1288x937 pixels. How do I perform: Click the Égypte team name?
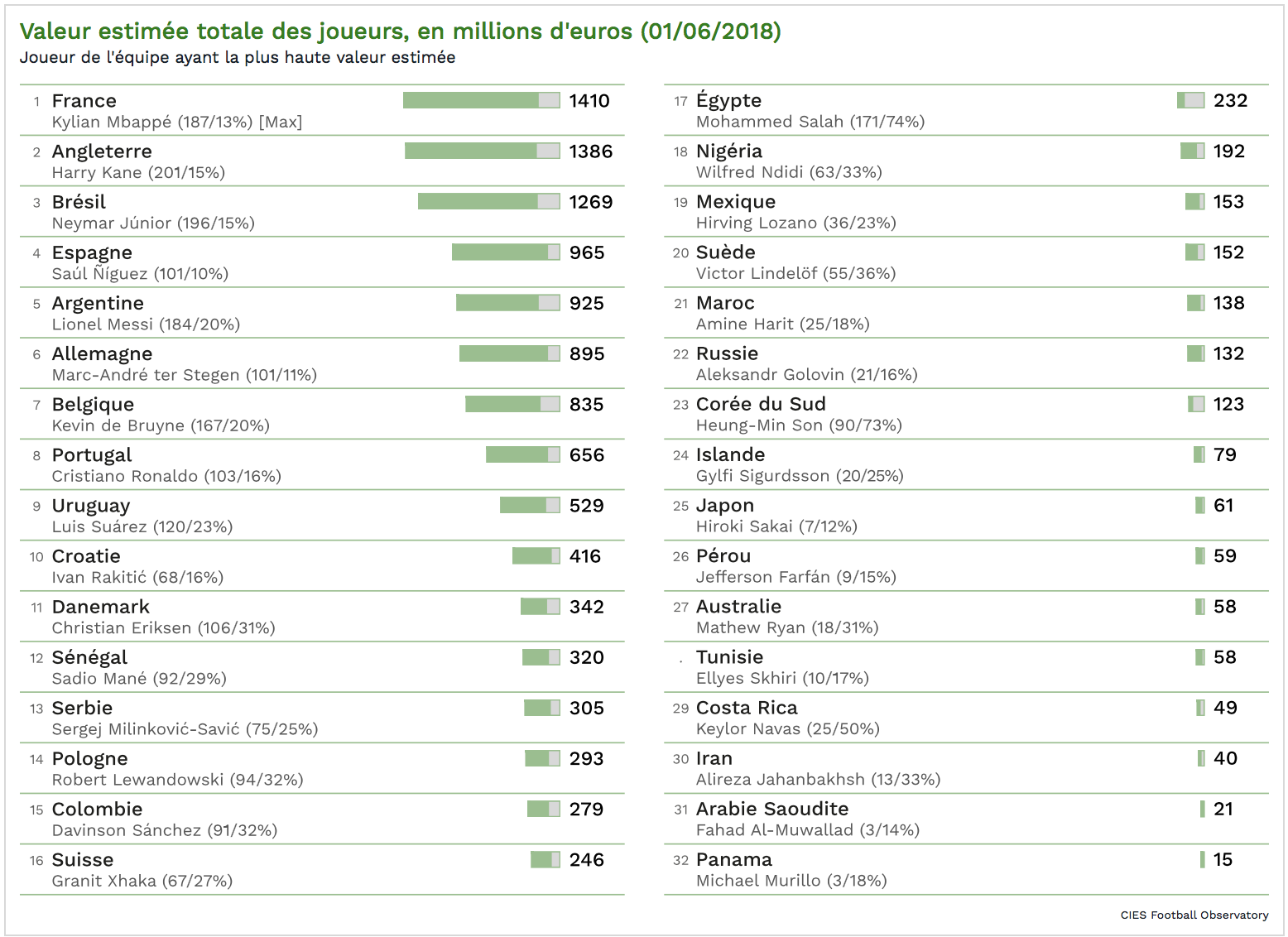tap(728, 101)
